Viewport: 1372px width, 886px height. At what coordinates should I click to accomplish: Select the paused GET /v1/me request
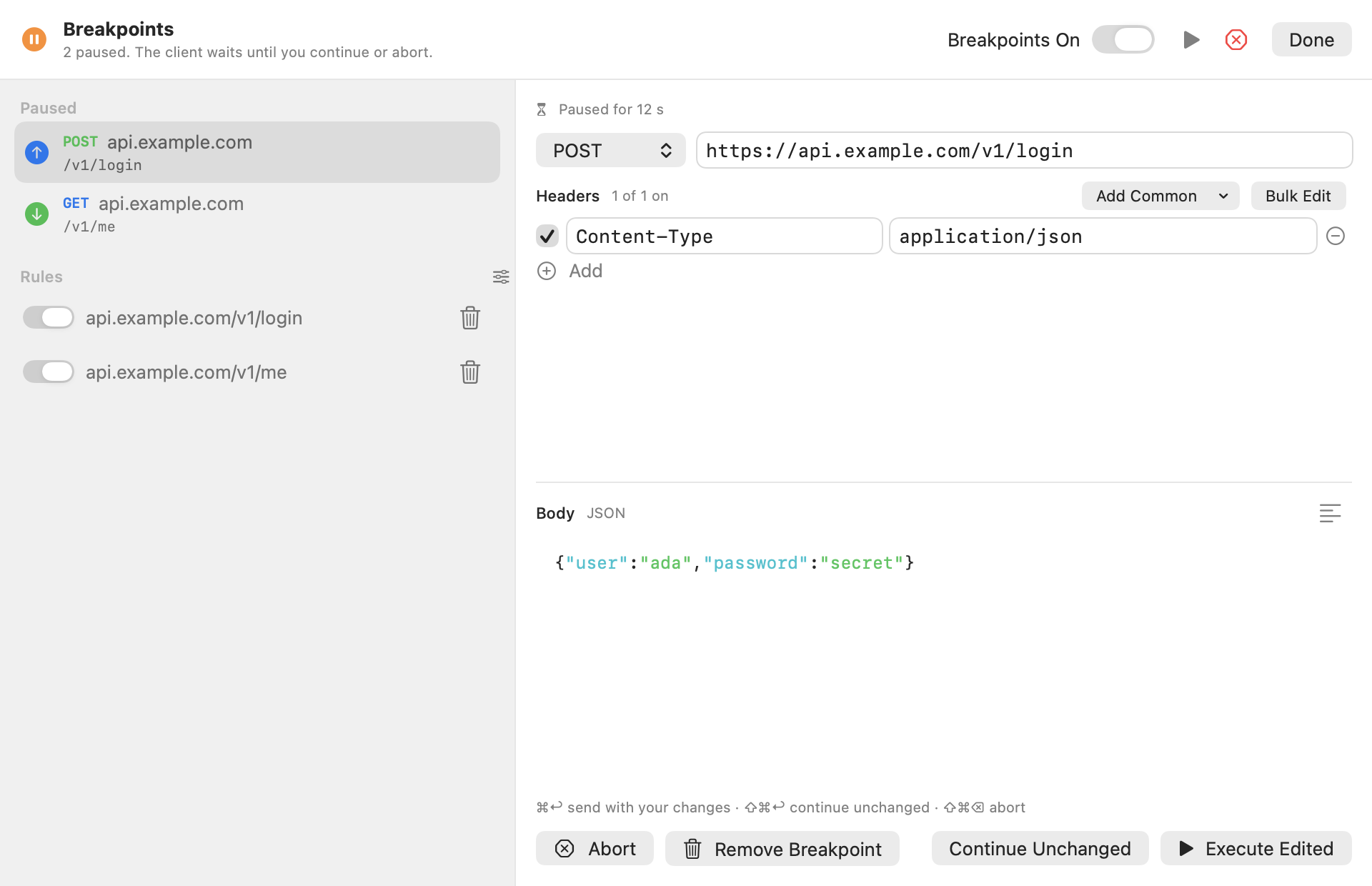[257, 214]
